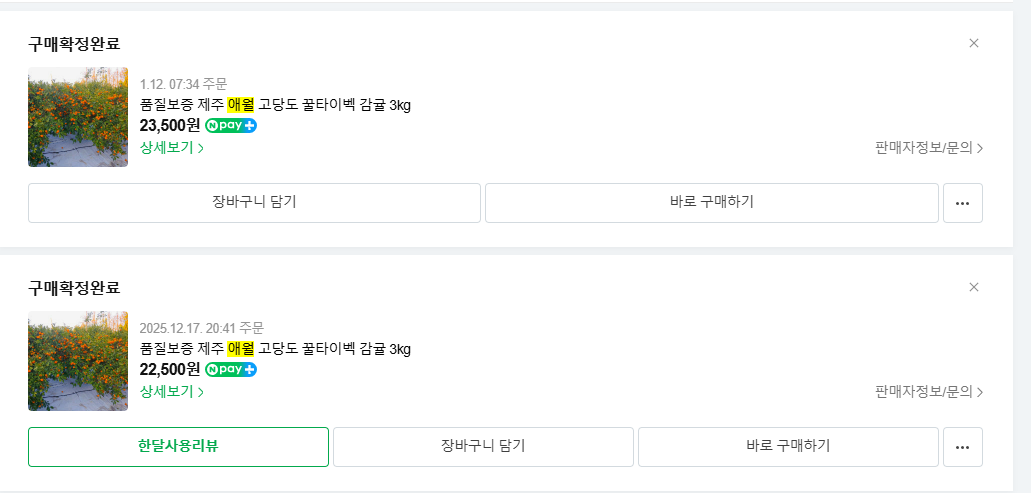Expand 상세보기 for the 23,500원 order
Image resolution: width=1031 pixels, height=493 pixels.
[172, 148]
